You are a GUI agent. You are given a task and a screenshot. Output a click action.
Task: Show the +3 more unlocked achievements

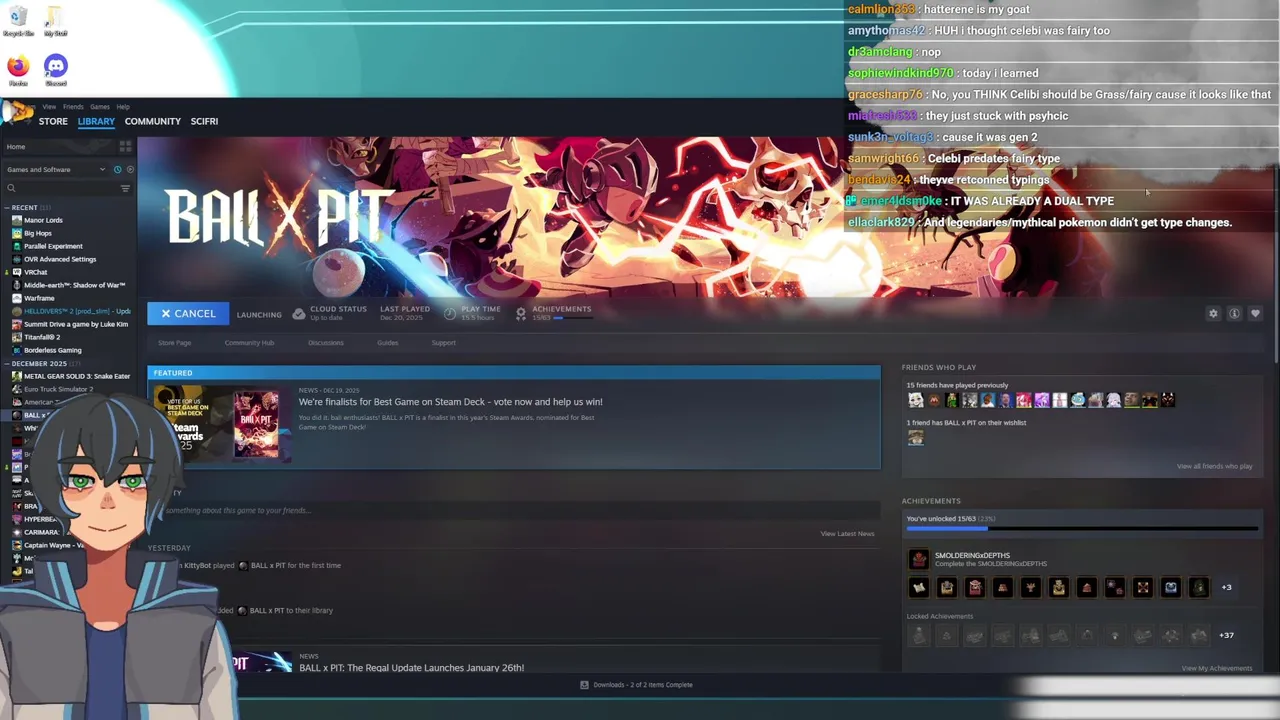[x=1226, y=587]
